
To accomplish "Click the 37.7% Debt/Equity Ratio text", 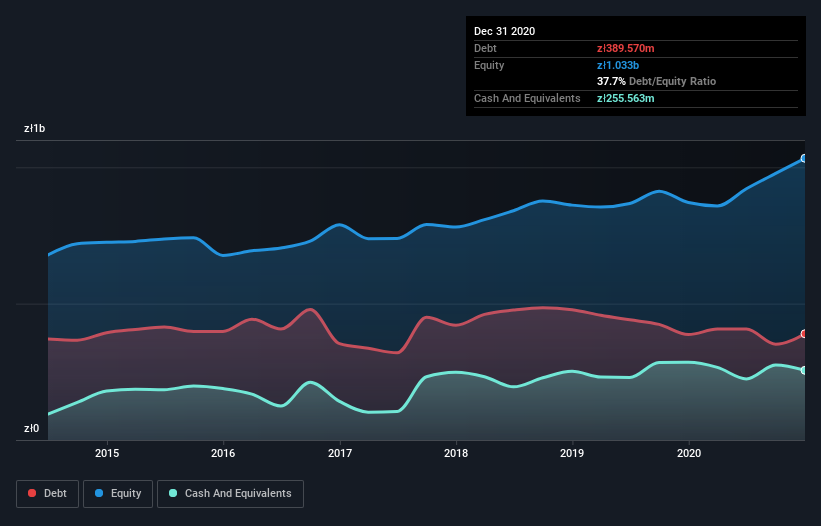I will (x=657, y=81).
